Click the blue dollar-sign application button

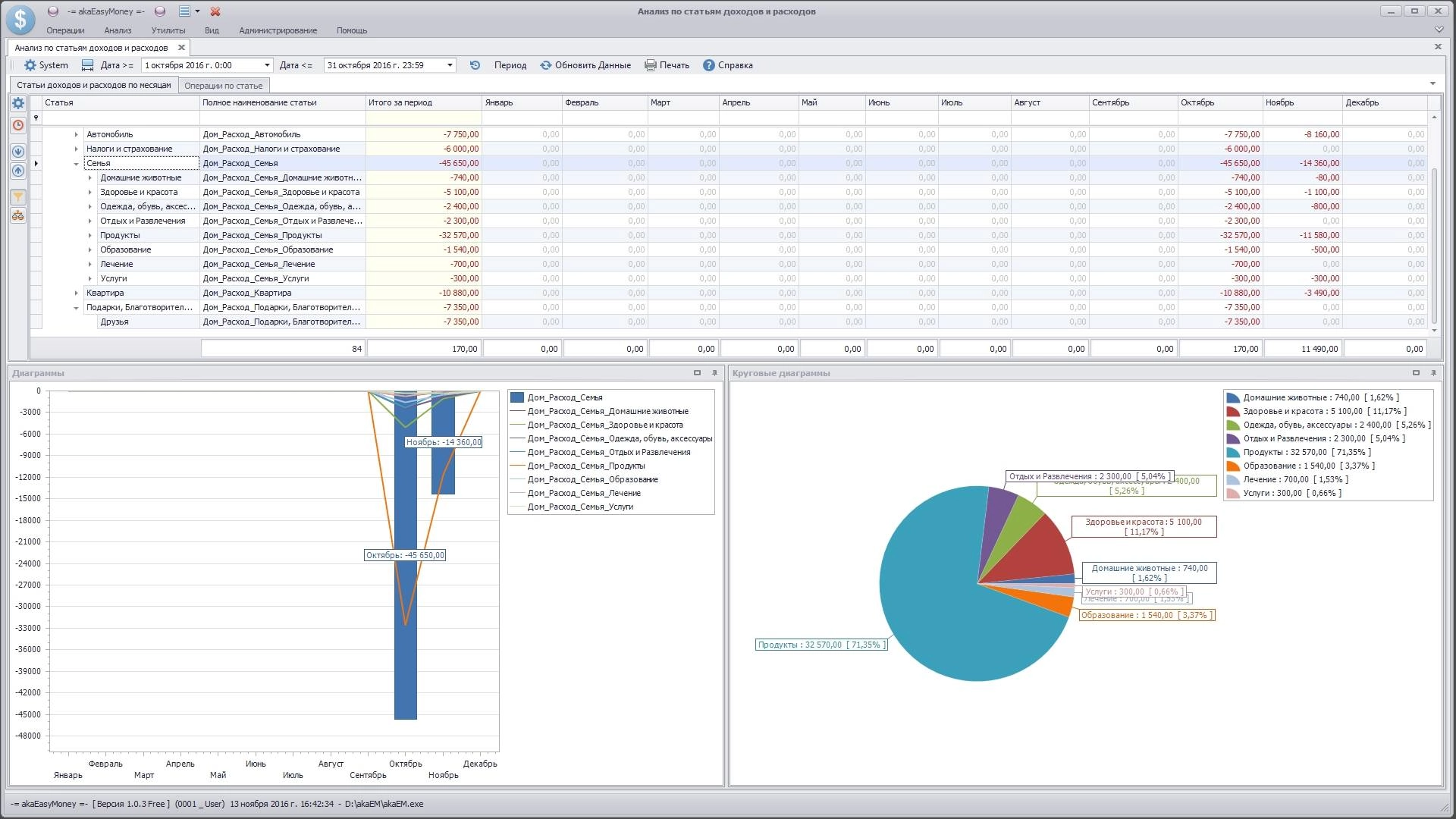(x=20, y=20)
